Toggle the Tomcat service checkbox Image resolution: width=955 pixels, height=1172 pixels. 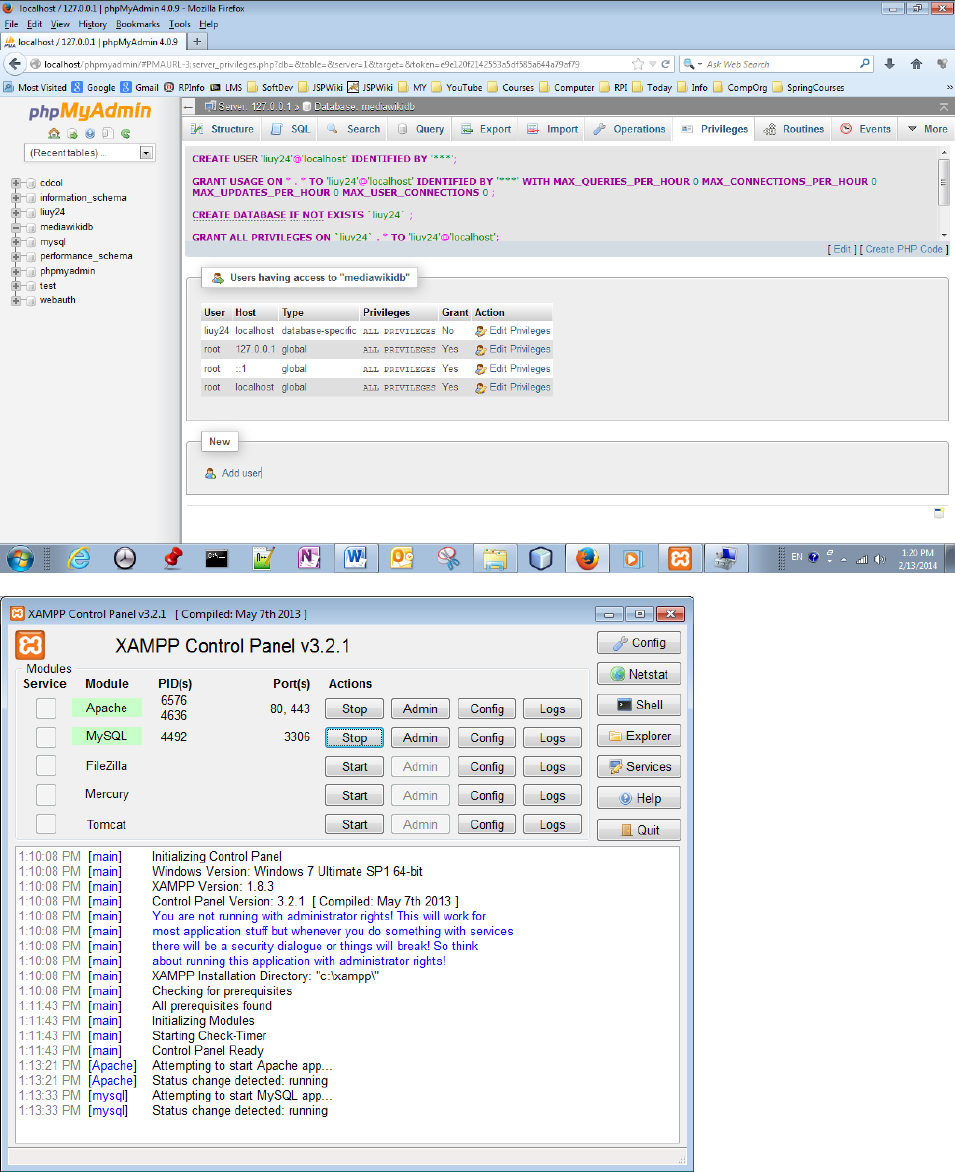pyautogui.click(x=46, y=824)
